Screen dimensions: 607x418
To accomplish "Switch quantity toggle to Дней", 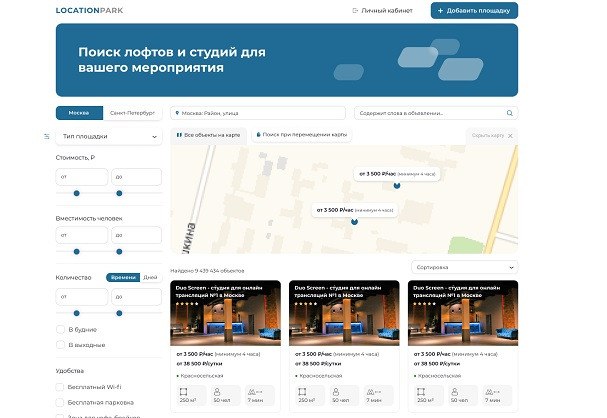I will coord(150,277).
